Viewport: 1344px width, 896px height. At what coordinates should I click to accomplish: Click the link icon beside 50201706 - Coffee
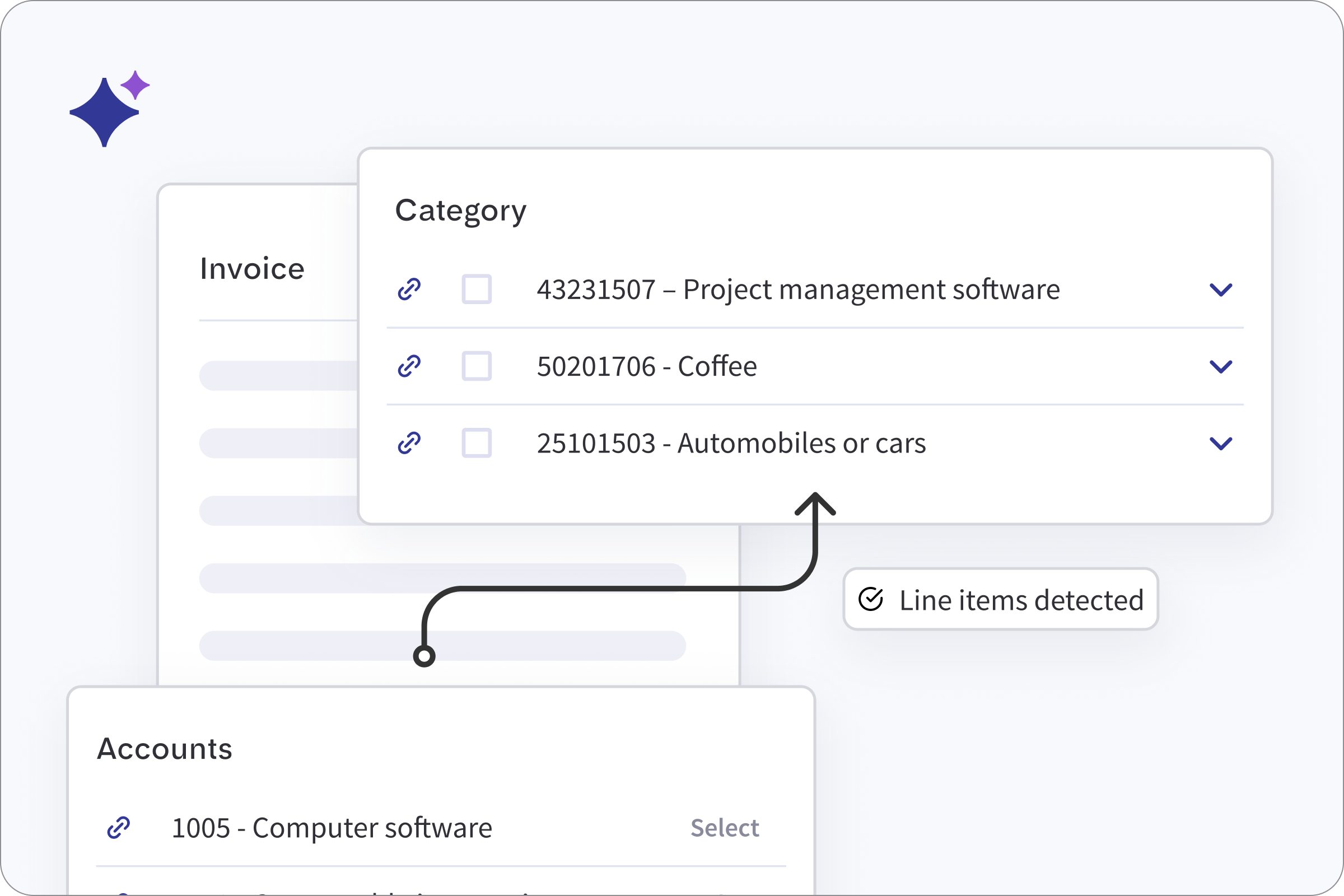tap(409, 366)
